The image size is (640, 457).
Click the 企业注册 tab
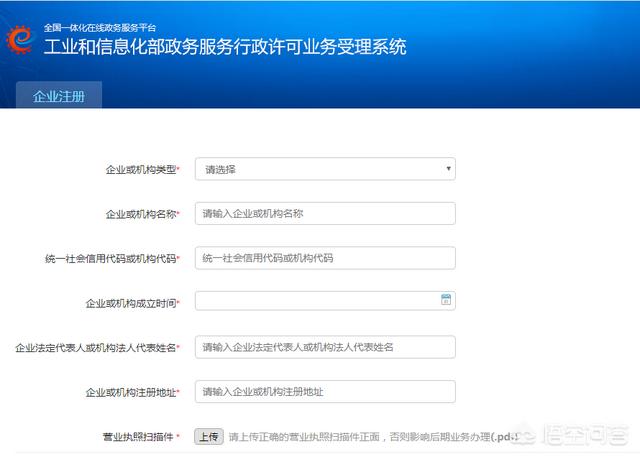point(59,95)
